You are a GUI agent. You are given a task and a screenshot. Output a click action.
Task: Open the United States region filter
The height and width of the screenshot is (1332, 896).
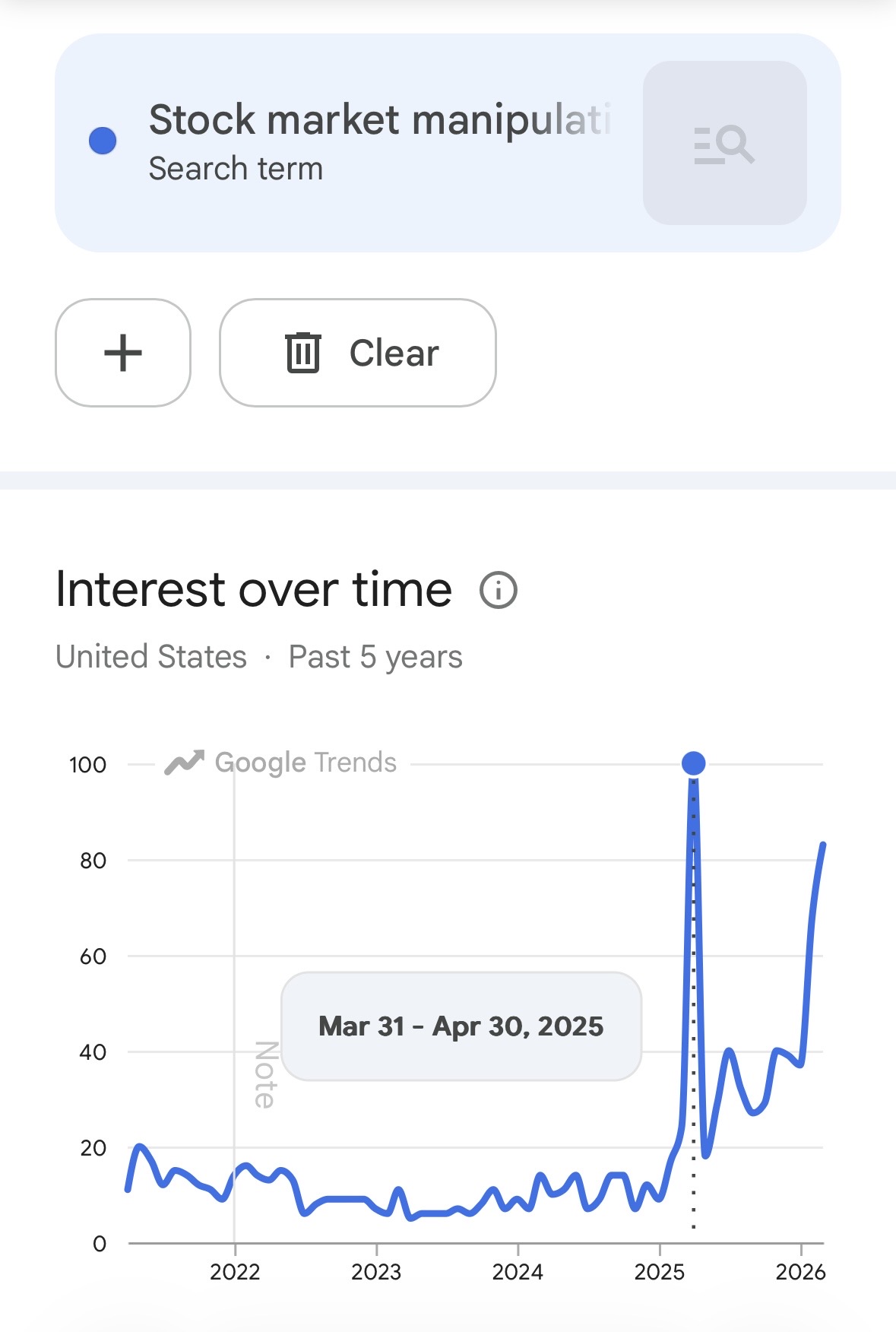point(151,657)
